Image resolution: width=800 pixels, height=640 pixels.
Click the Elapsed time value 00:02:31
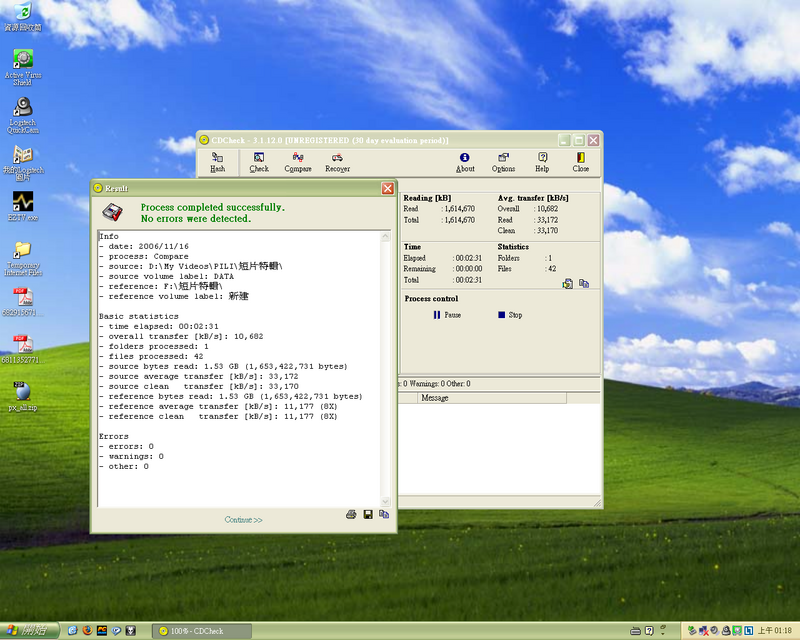click(x=468, y=258)
